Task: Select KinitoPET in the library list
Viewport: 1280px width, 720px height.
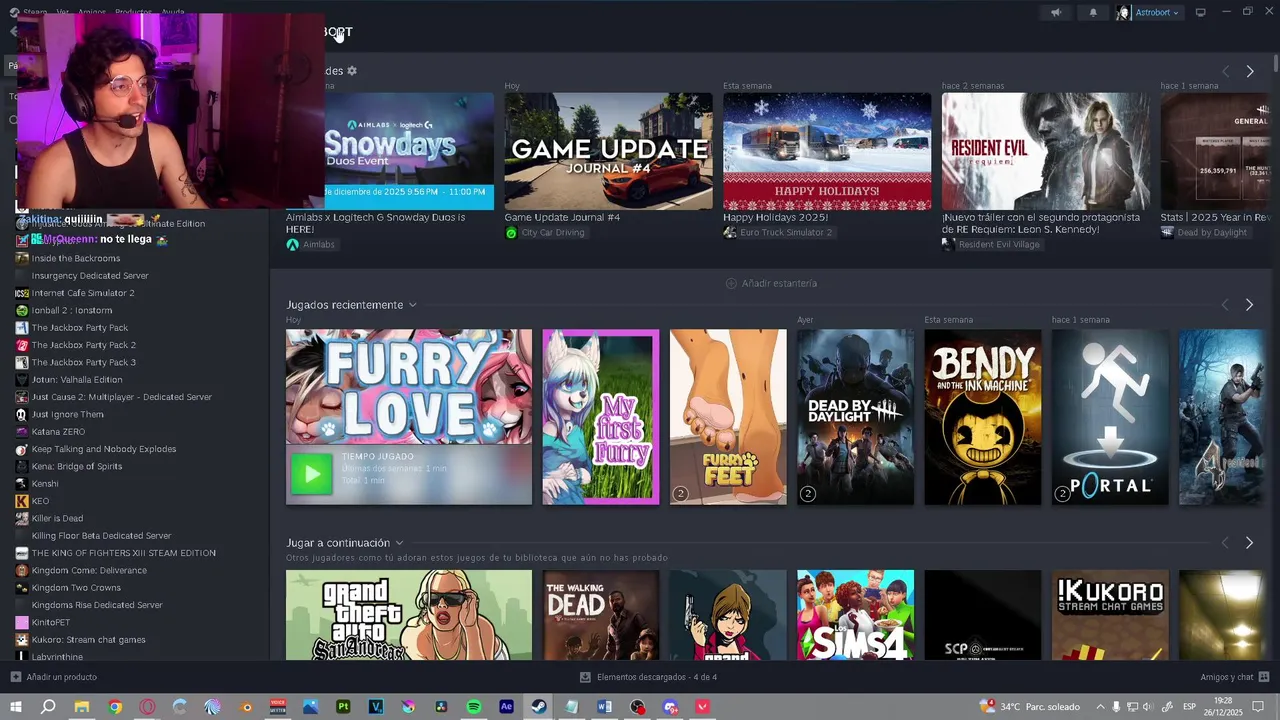Action: 50,622
